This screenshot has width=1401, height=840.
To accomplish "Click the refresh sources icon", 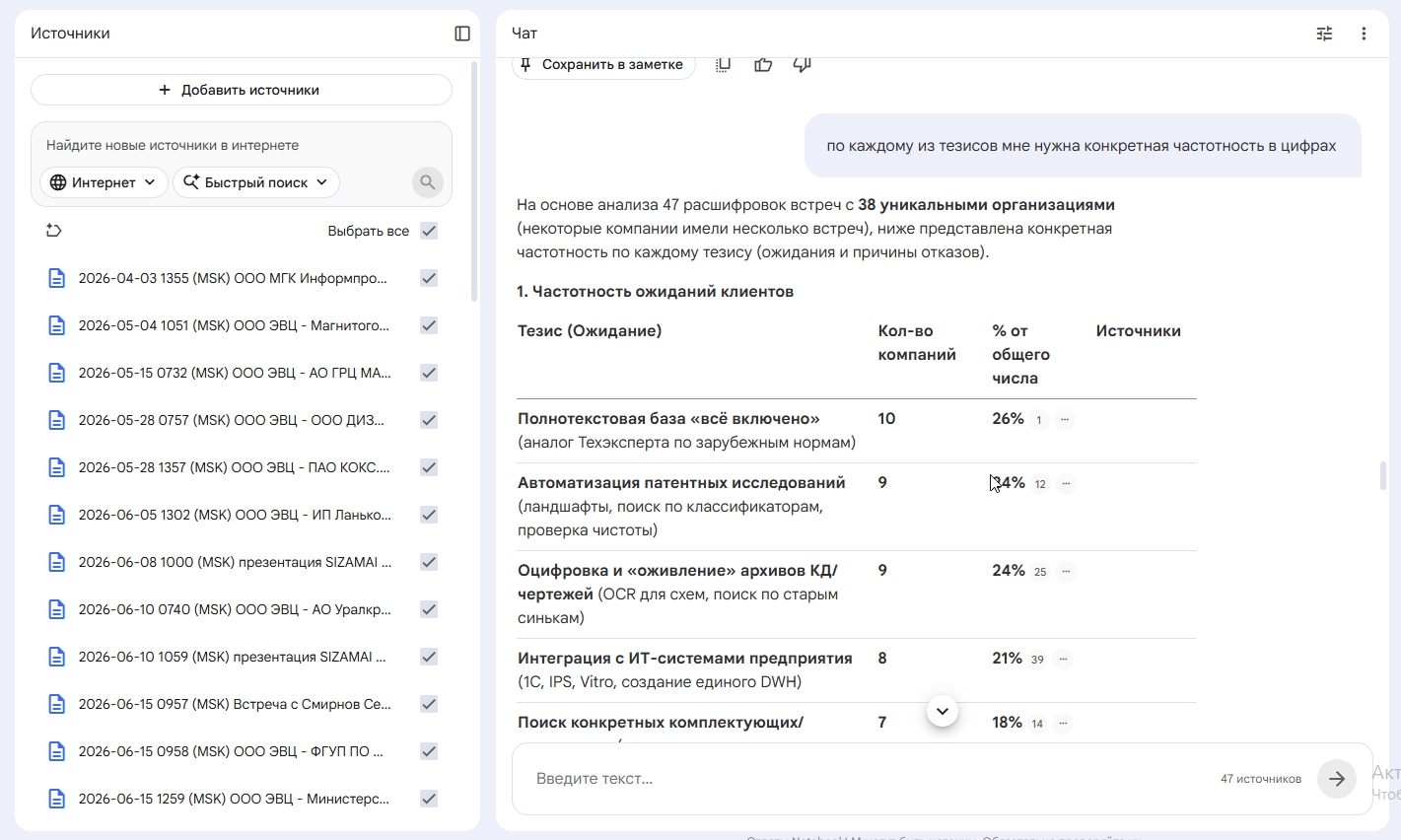I will tap(54, 231).
